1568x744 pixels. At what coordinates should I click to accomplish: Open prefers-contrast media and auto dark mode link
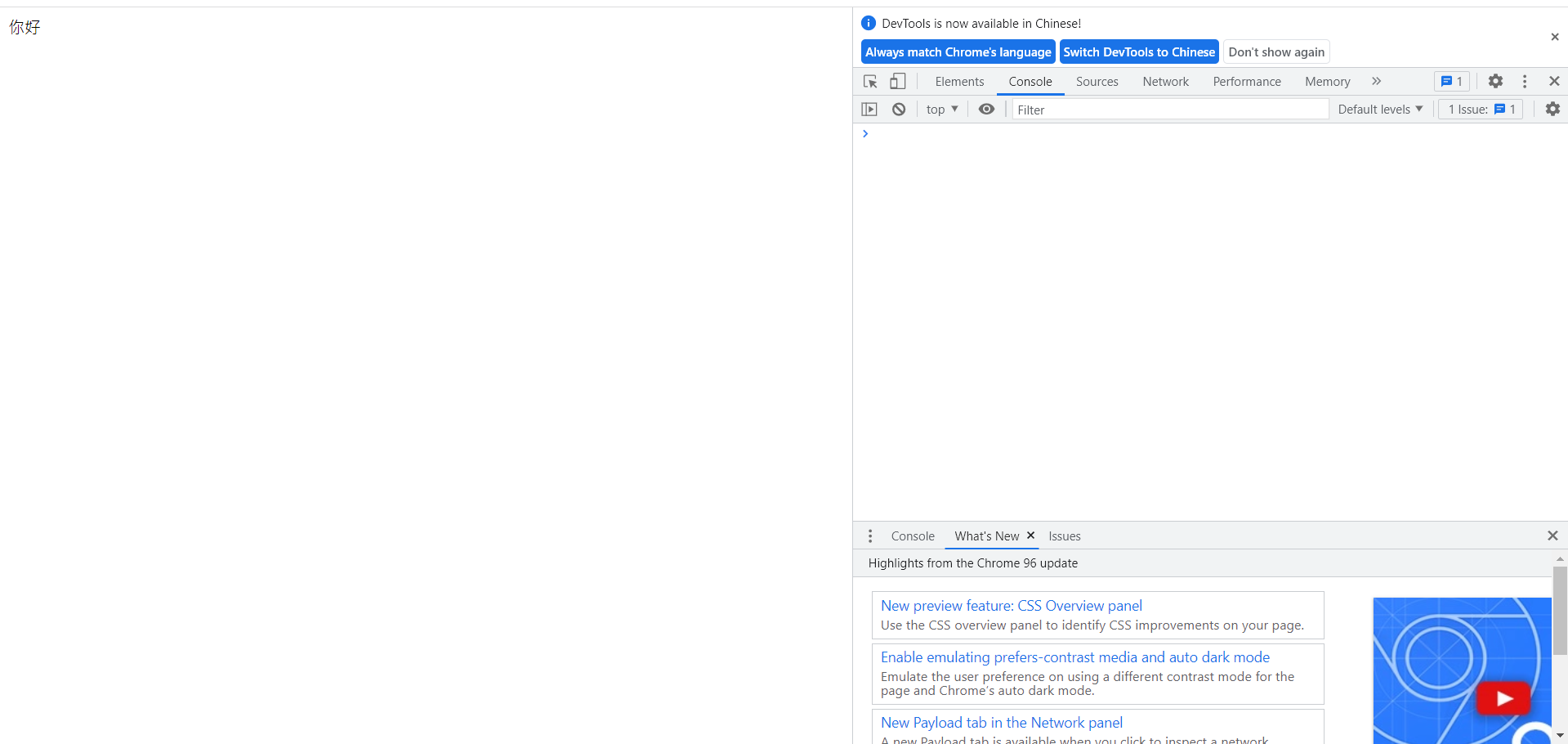(1075, 657)
